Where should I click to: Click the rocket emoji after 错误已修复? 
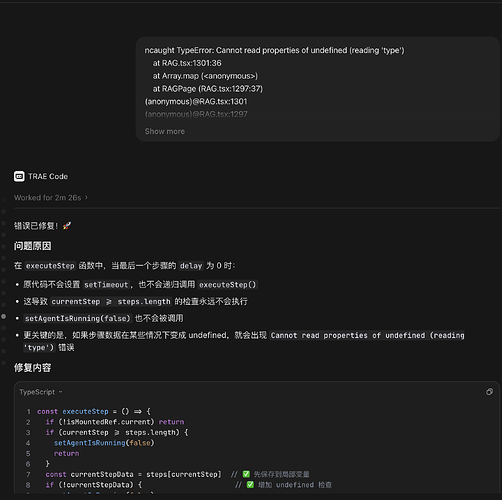(67, 226)
